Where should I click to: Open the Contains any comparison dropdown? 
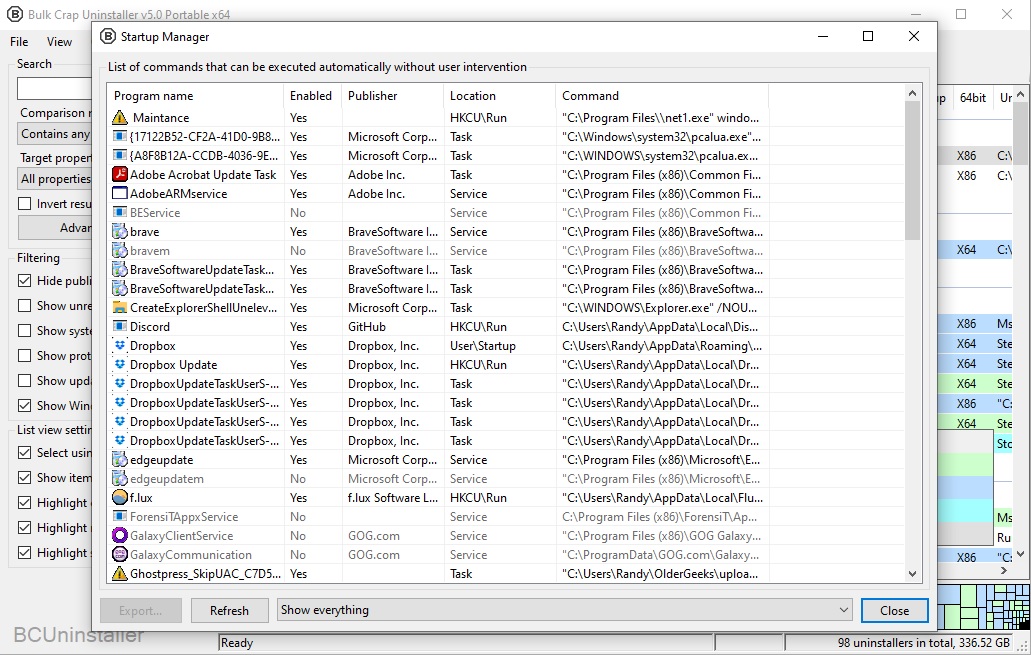pos(55,134)
